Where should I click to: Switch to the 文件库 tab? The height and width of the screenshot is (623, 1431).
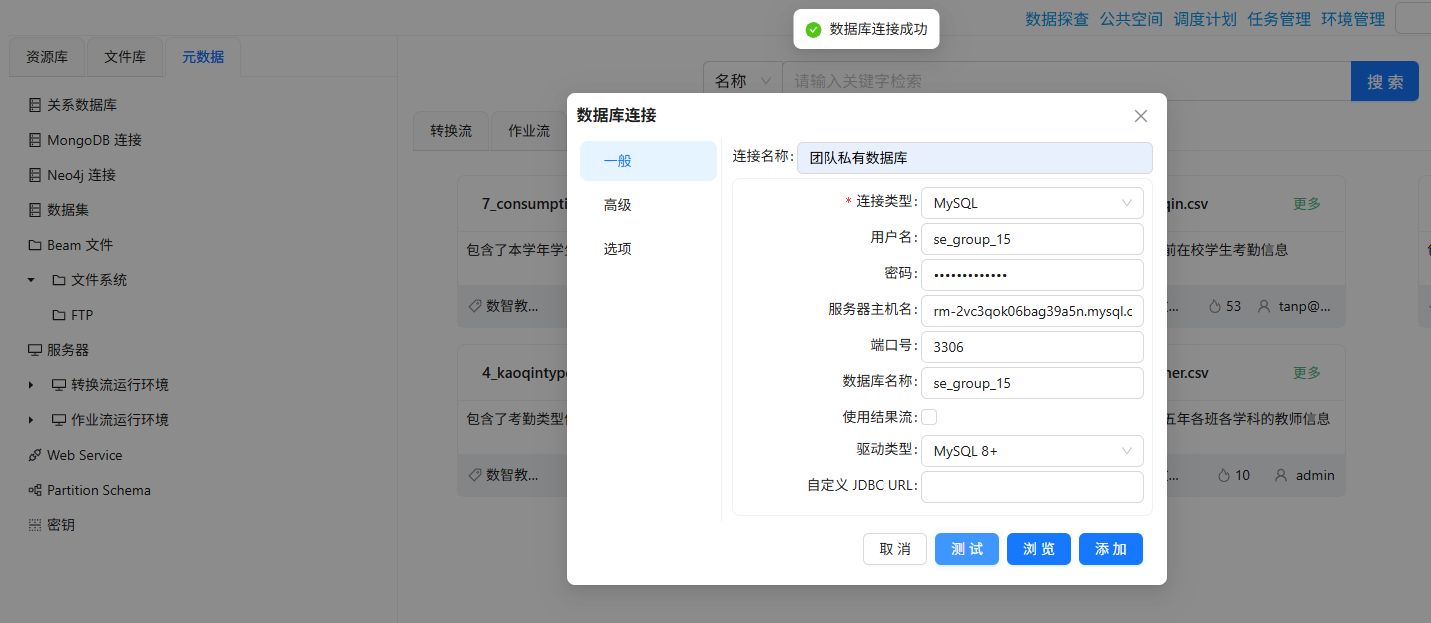125,57
